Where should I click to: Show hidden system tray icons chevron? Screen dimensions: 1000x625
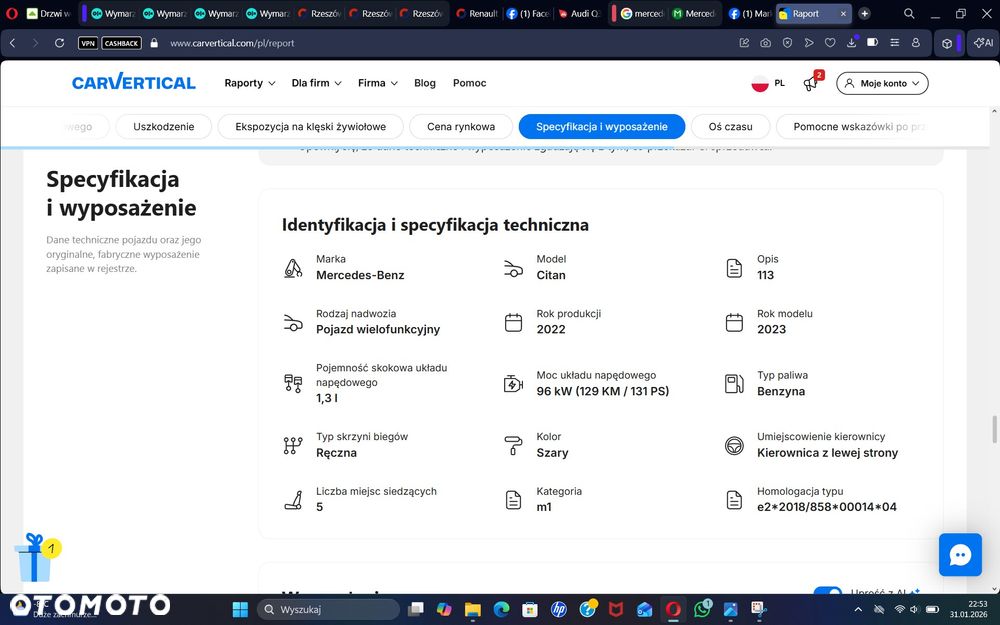(858, 610)
